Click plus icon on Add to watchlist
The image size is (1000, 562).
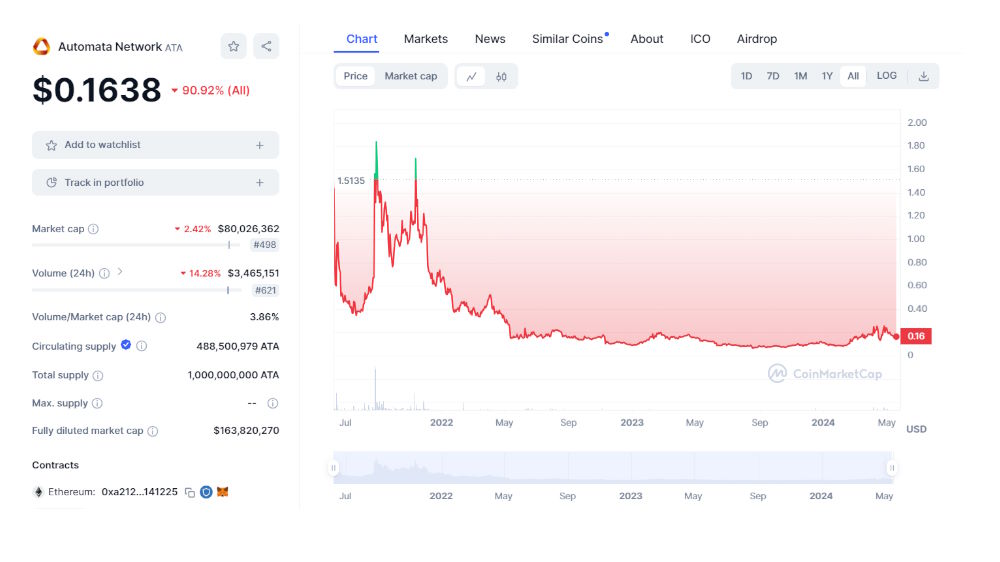coord(260,145)
